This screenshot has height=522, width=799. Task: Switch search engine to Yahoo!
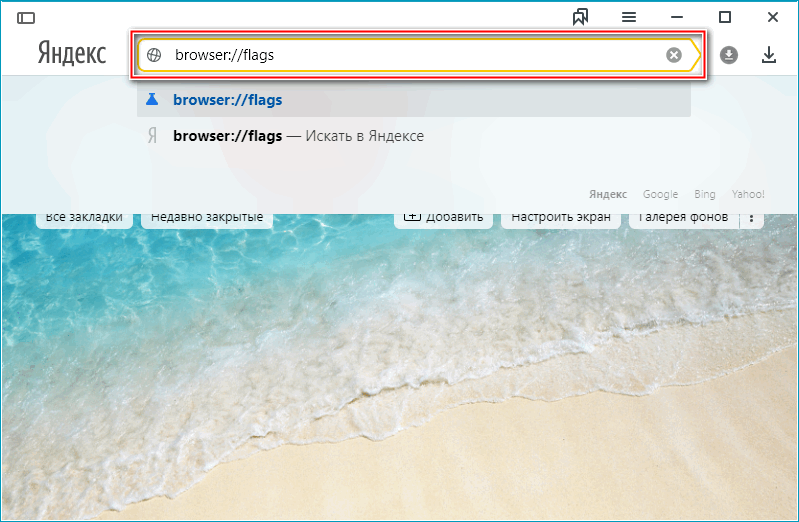(x=748, y=194)
